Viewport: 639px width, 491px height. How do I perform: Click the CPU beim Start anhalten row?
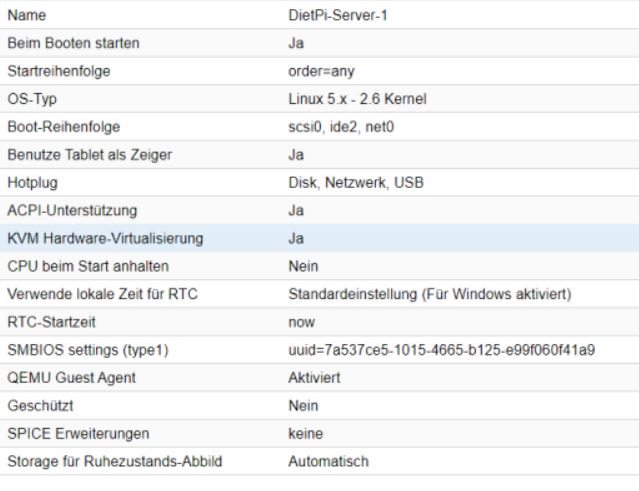320,266
